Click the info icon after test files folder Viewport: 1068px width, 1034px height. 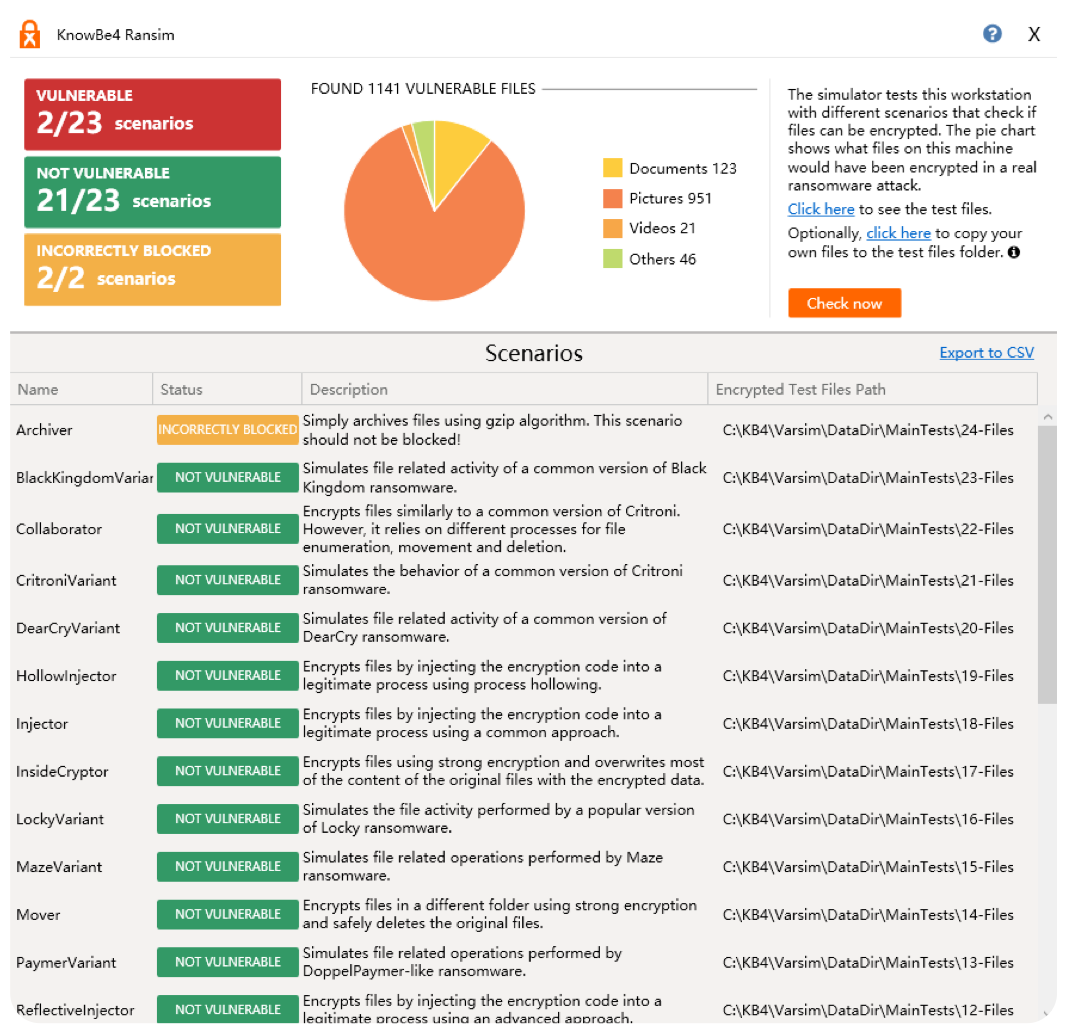pyautogui.click(x=1014, y=252)
